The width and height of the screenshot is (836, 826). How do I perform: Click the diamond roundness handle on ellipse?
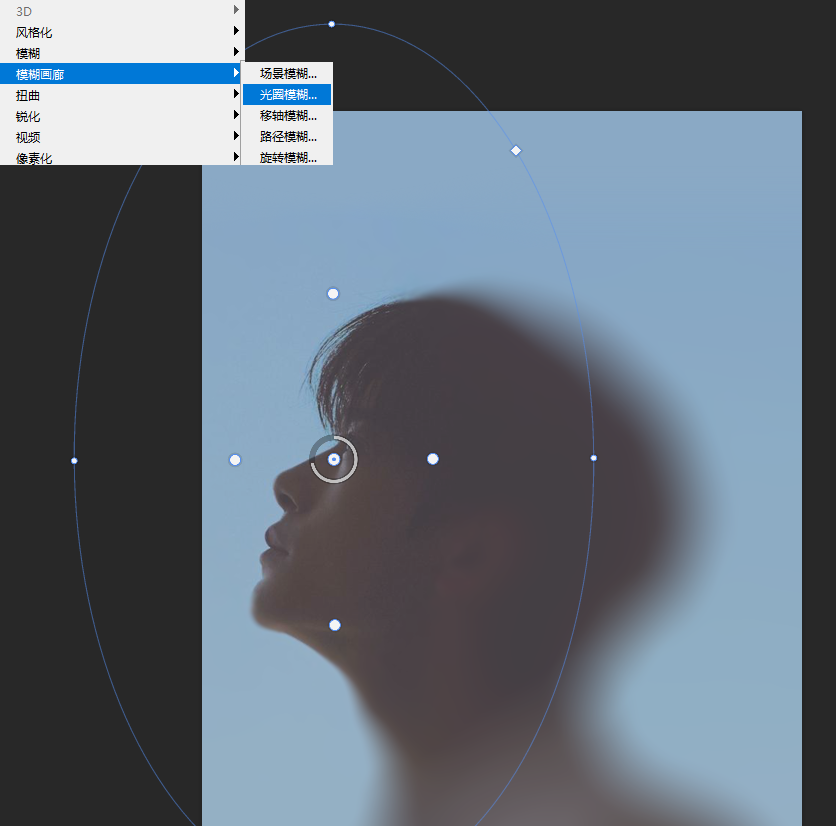516,150
